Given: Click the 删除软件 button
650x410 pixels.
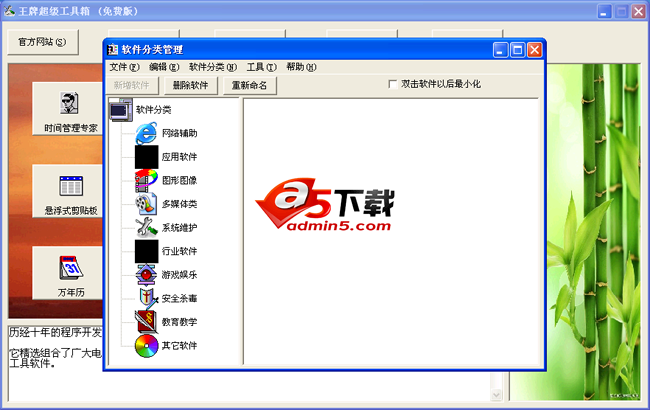Looking at the screenshot, I should coord(190,85).
